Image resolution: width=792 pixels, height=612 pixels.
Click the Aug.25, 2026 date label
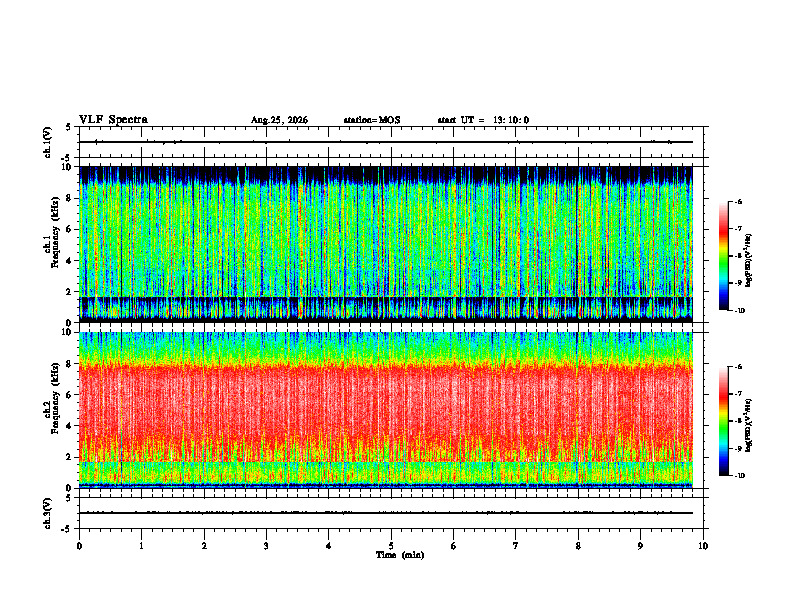click(279, 120)
